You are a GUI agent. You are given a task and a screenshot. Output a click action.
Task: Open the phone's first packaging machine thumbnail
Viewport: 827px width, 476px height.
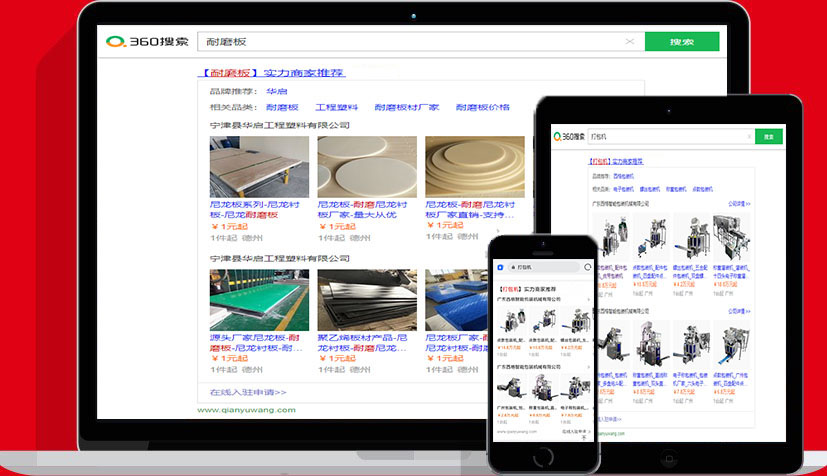pos(510,320)
